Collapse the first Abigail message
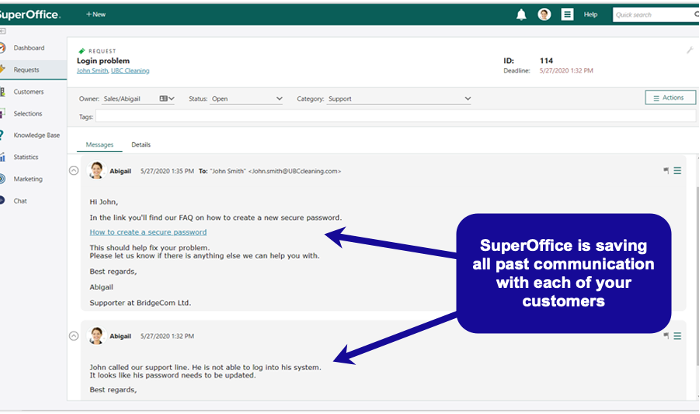Viewport: 700px width, 414px height. (73, 171)
